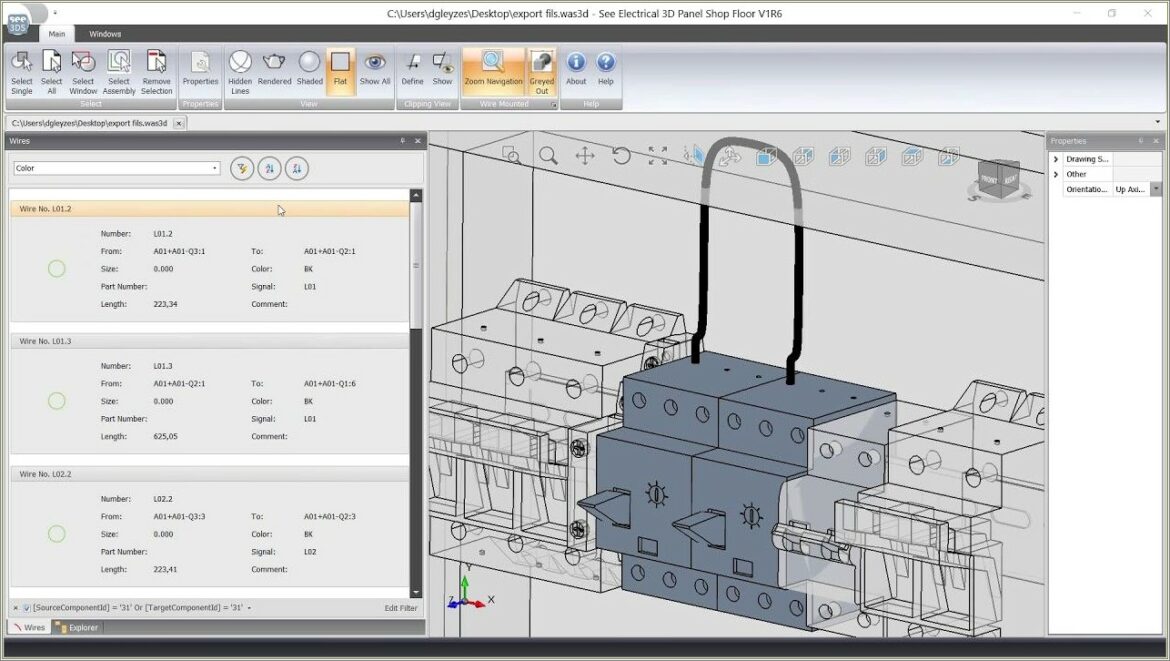Open the Main ribbon tab
This screenshot has height=661, width=1170.
coord(57,34)
